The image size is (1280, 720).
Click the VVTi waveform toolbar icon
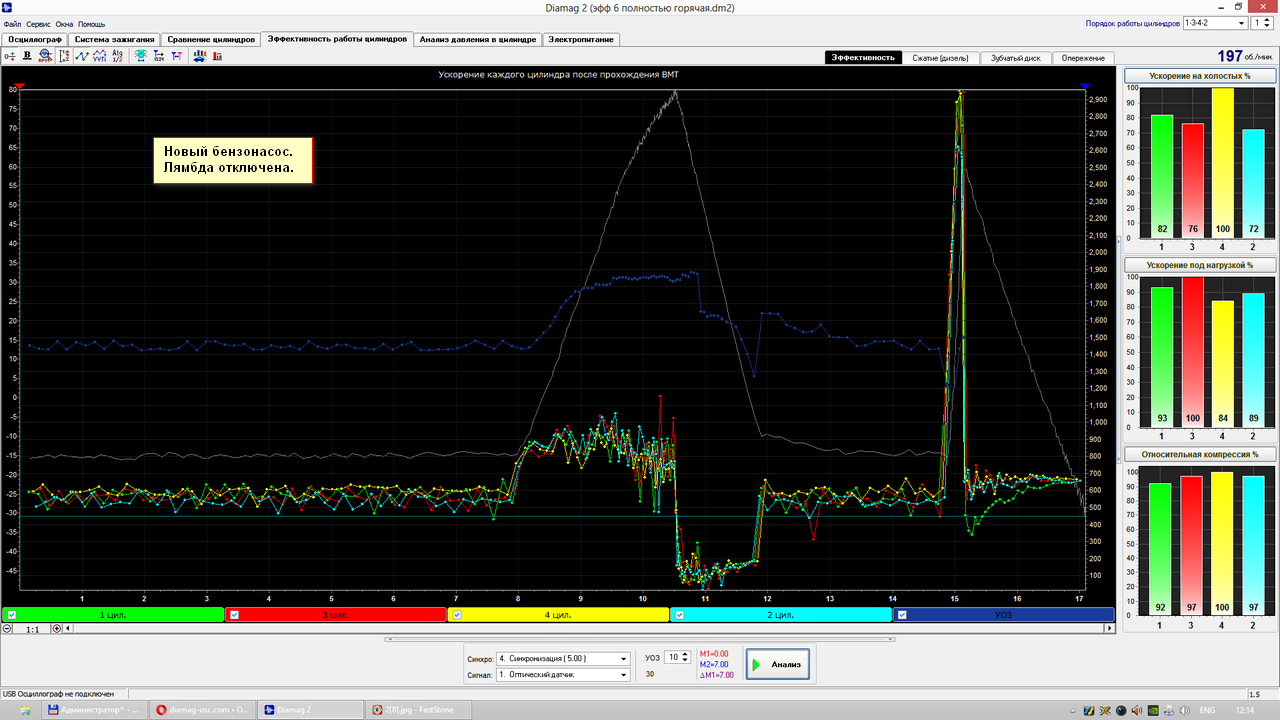pyautogui.click(x=99, y=56)
